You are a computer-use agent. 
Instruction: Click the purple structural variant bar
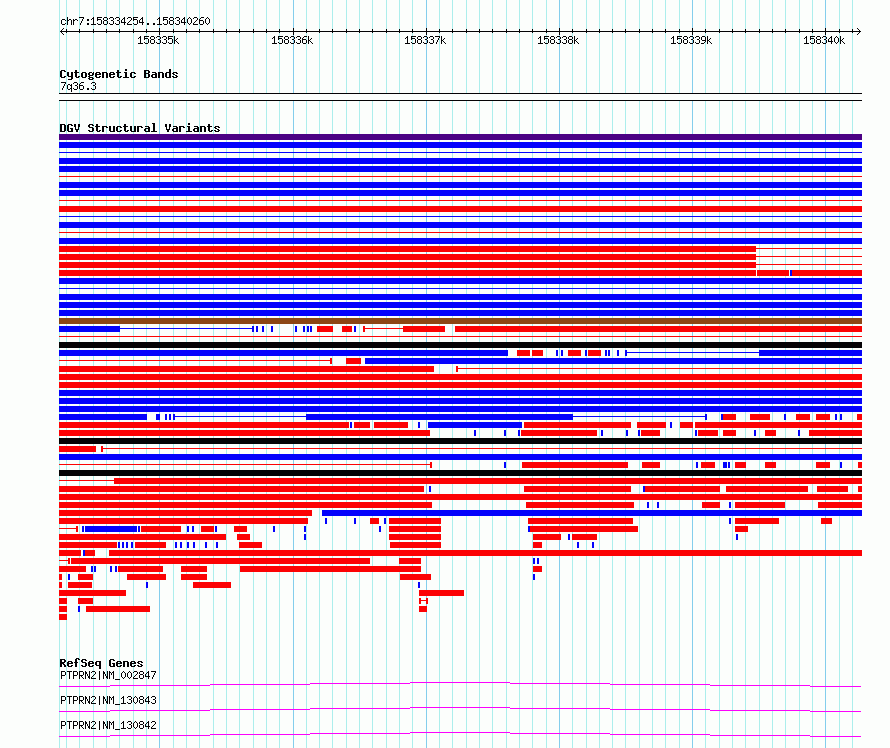pos(460,137)
